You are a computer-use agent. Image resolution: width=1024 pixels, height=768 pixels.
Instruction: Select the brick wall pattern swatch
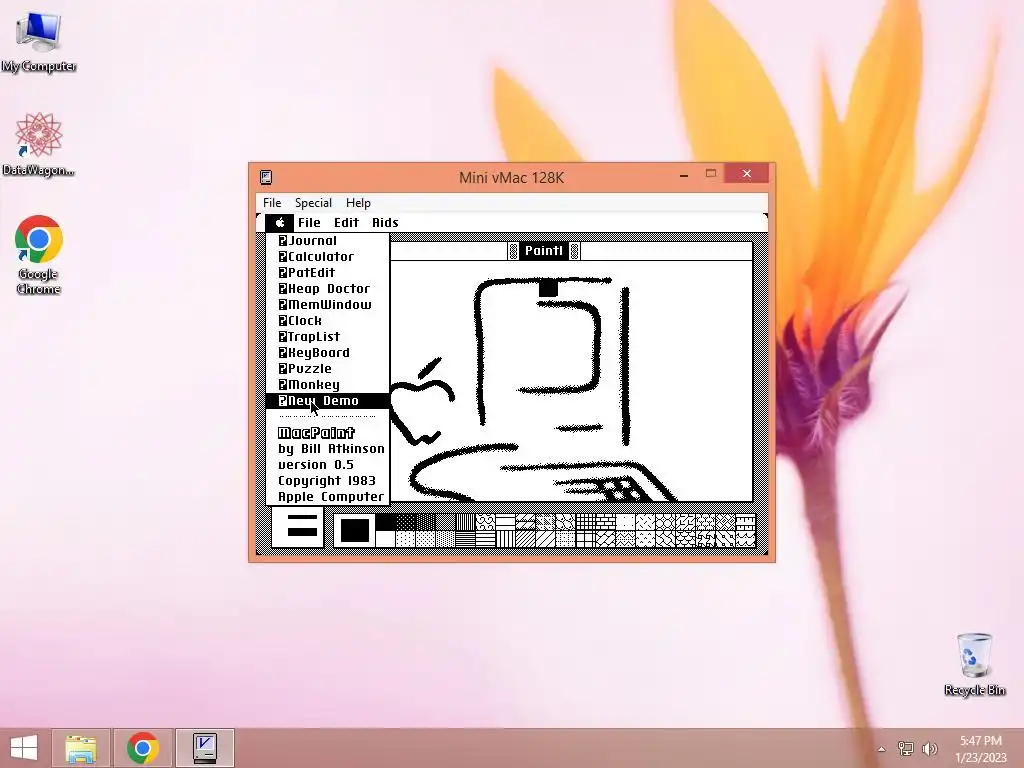(x=606, y=522)
